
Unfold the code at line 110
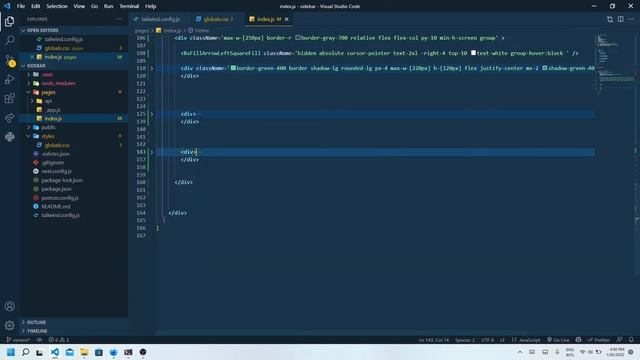[152, 68]
